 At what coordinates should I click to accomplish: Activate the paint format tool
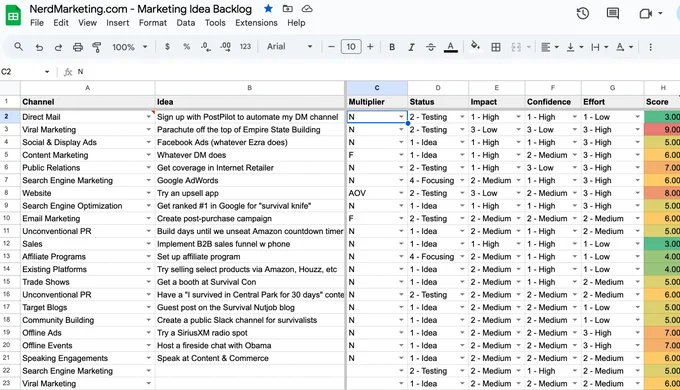click(97, 47)
